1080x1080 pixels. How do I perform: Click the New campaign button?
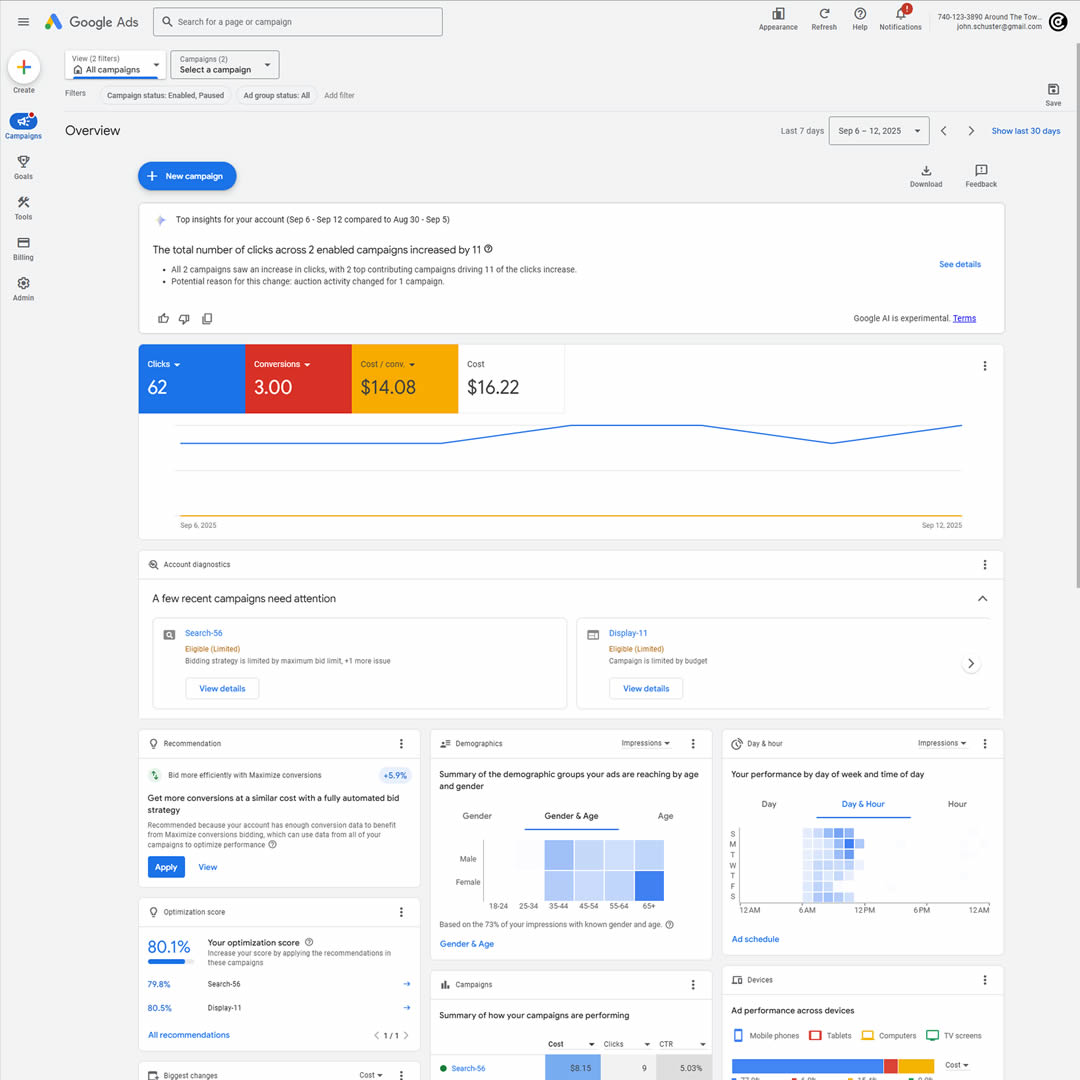(187, 176)
